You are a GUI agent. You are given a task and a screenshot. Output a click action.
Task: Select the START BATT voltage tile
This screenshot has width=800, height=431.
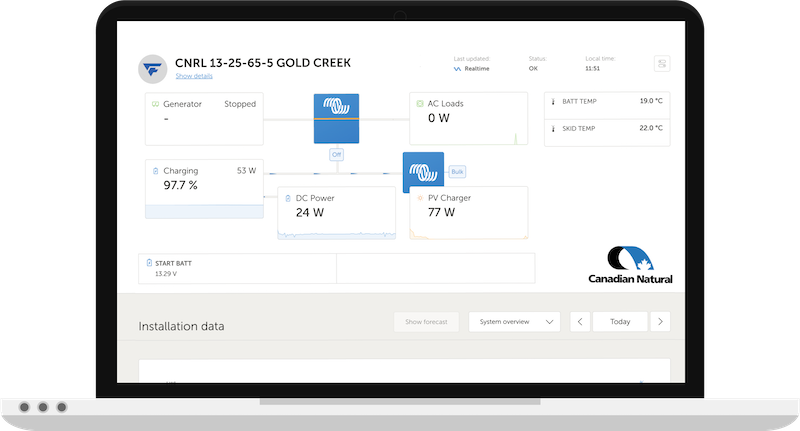(x=238, y=267)
